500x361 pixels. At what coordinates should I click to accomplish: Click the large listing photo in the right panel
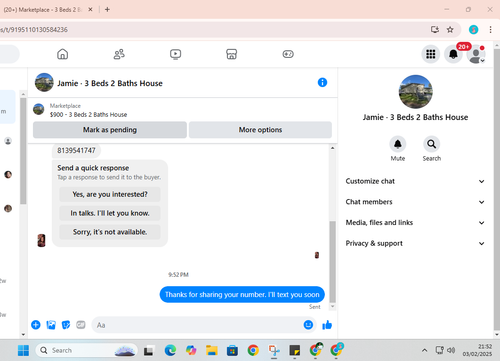point(415,92)
